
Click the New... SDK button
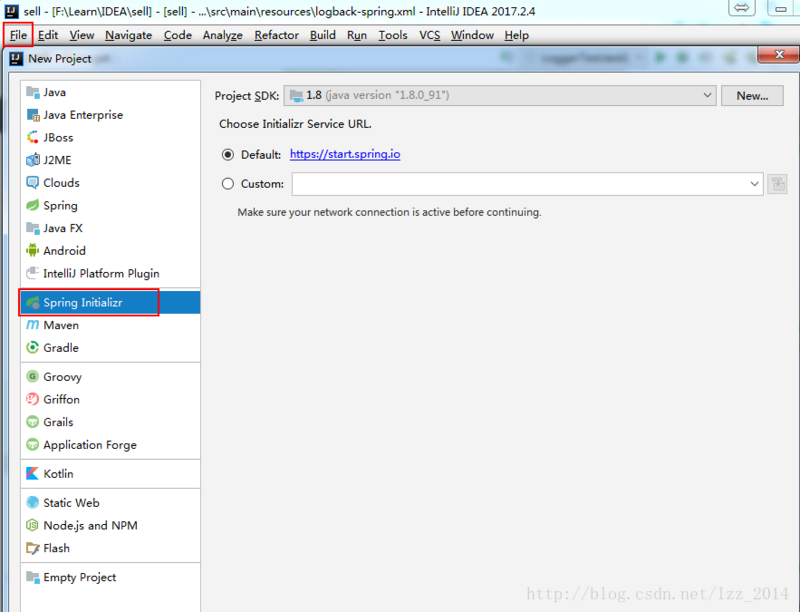752,95
